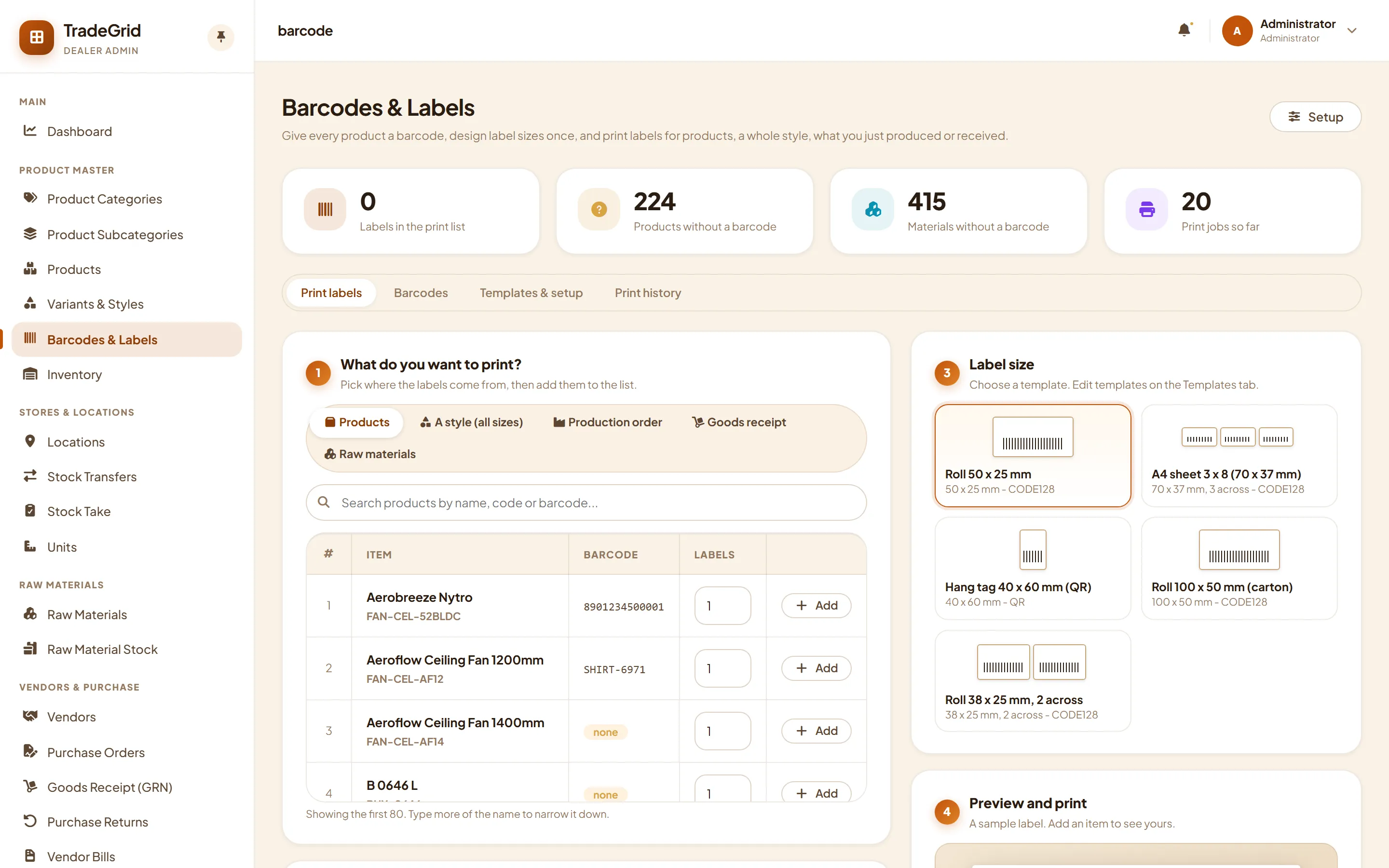This screenshot has width=1389, height=868.
Task: Add Aeroflow Ceiling Fan 1400mm labels
Action: pyautogui.click(x=816, y=731)
